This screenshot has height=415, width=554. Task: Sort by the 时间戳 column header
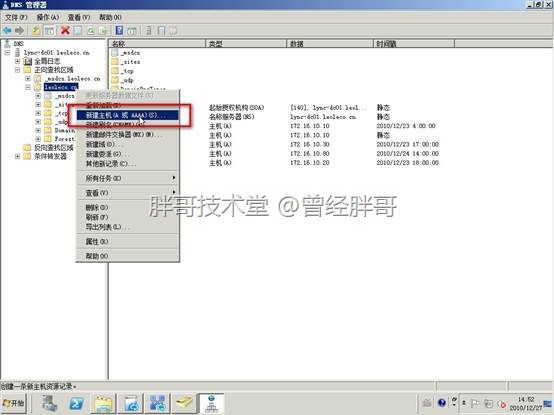coord(414,43)
